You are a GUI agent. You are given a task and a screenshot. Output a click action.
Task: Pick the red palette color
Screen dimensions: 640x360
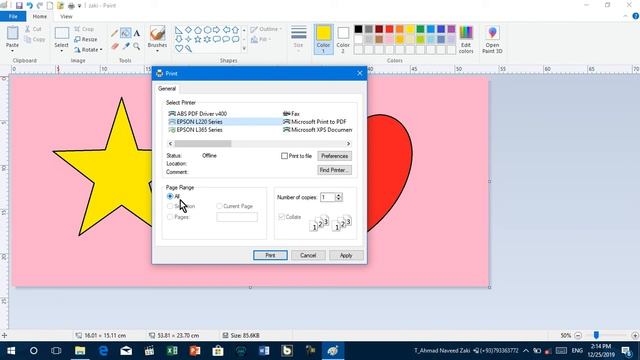coord(389,29)
